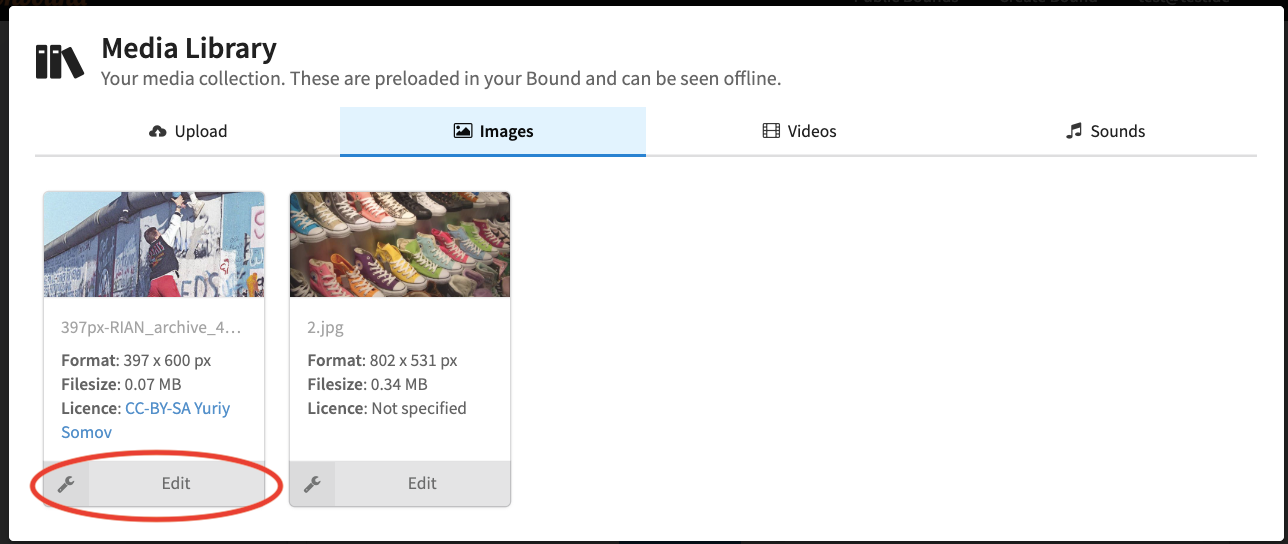Click the 'Licence: Not specified' text
1288x544 pixels.
[387, 408]
